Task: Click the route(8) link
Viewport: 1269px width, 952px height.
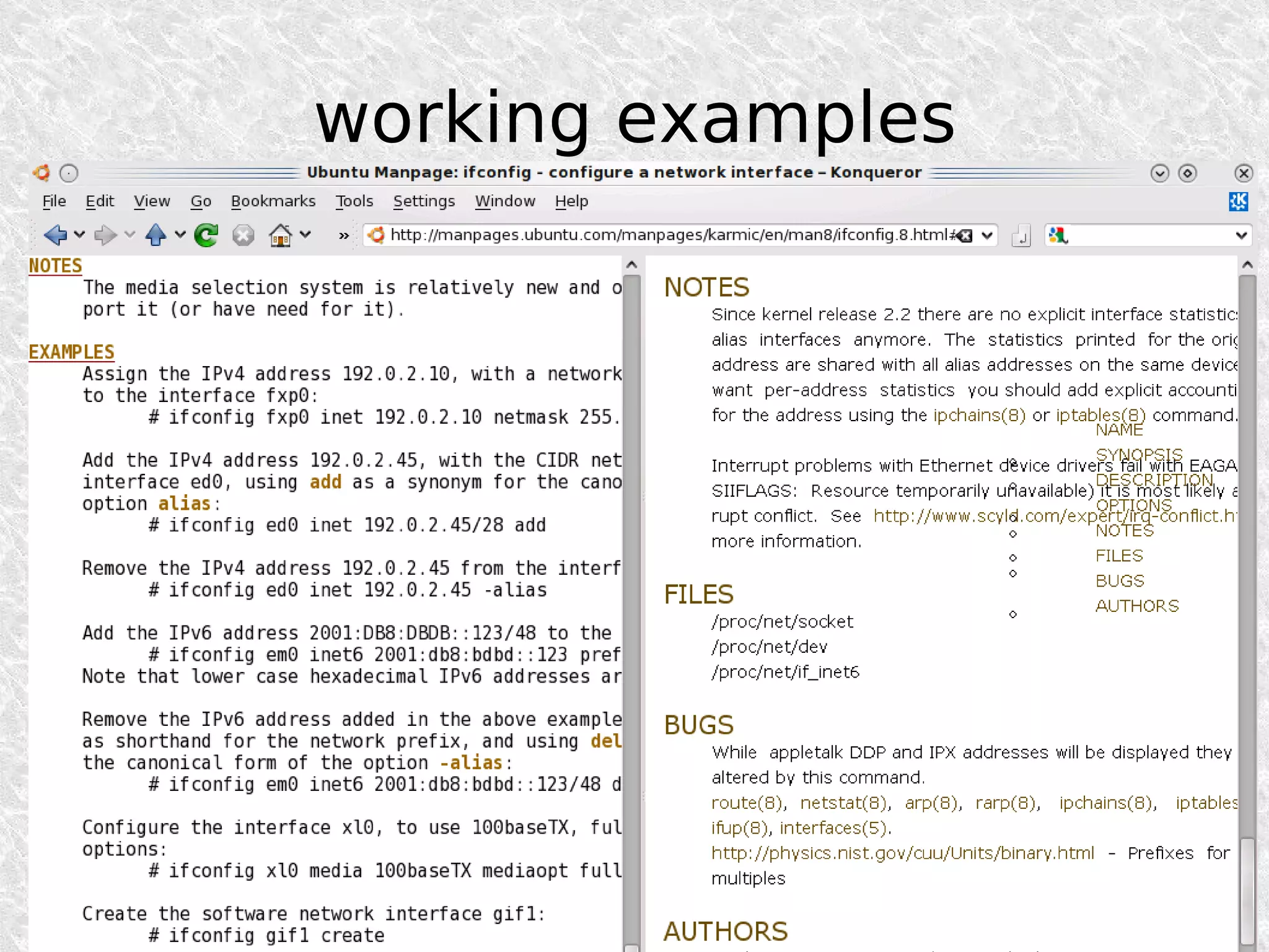Action: pyautogui.click(x=747, y=803)
